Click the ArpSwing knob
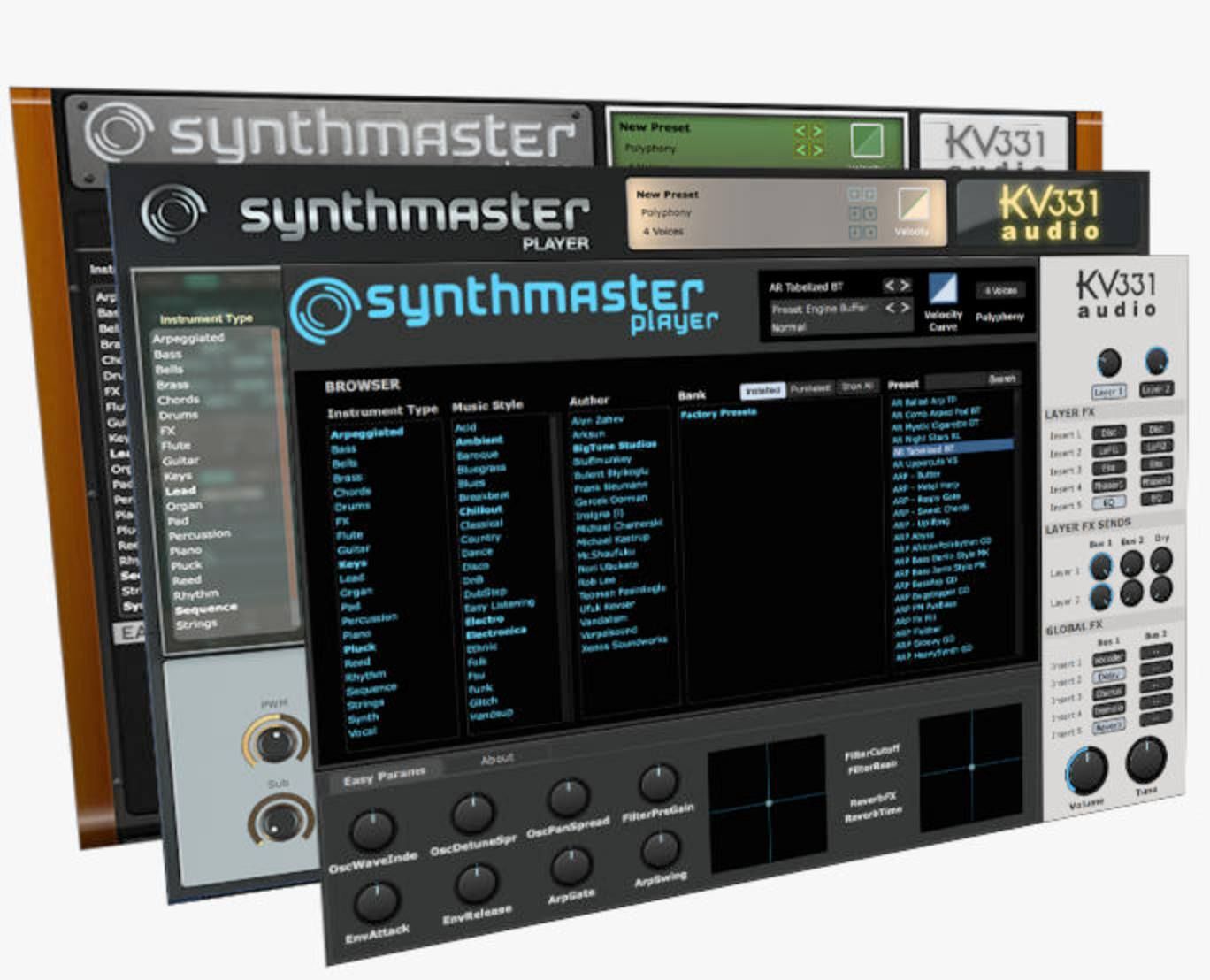Viewport: 1210px width, 980px height. click(660, 849)
